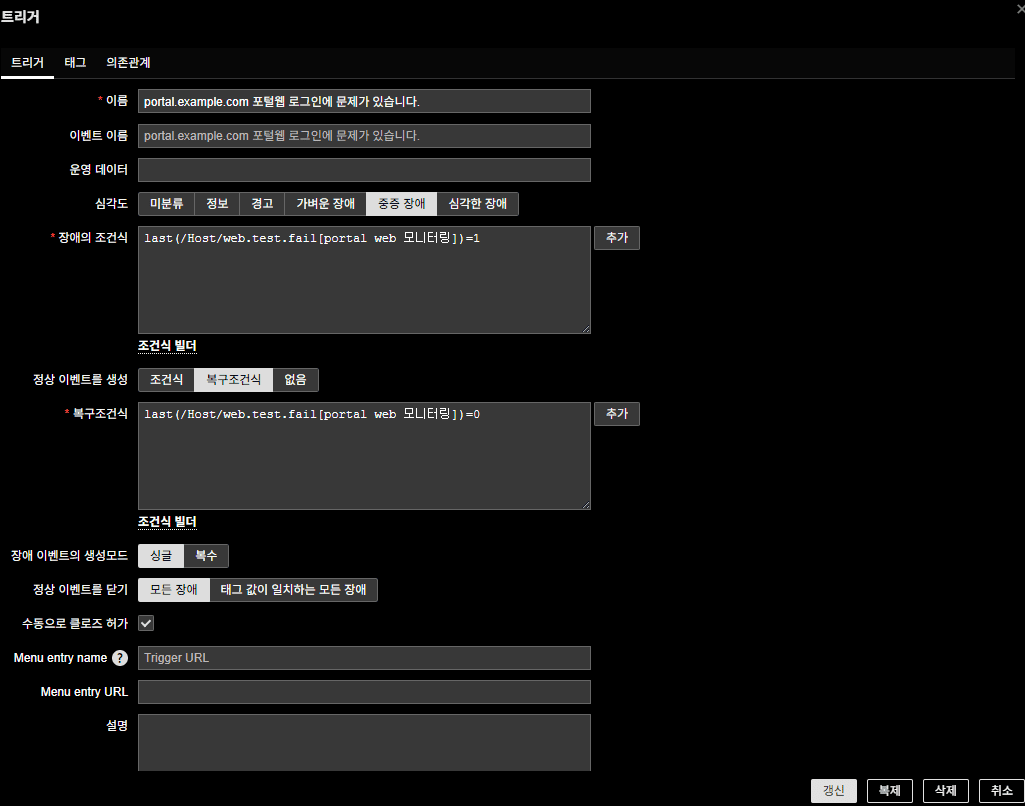The height and width of the screenshot is (806, 1025).
Task: Click the help icon beside Menu entry name
Action: pyautogui.click(x=120, y=658)
